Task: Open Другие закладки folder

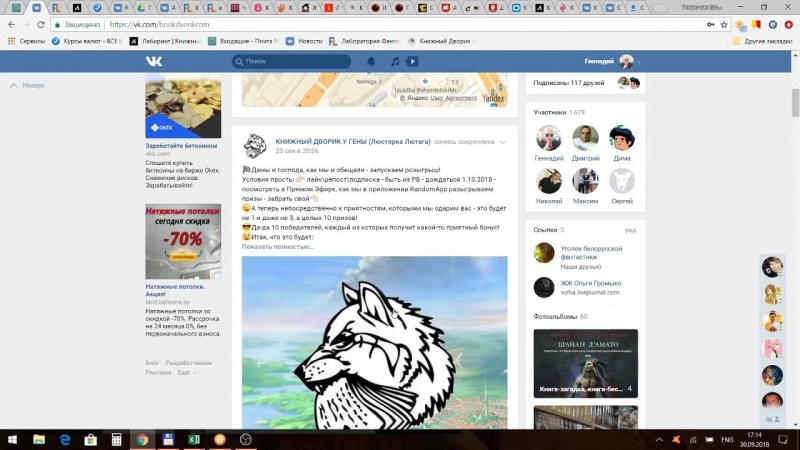Action: [x=762, y=41]
